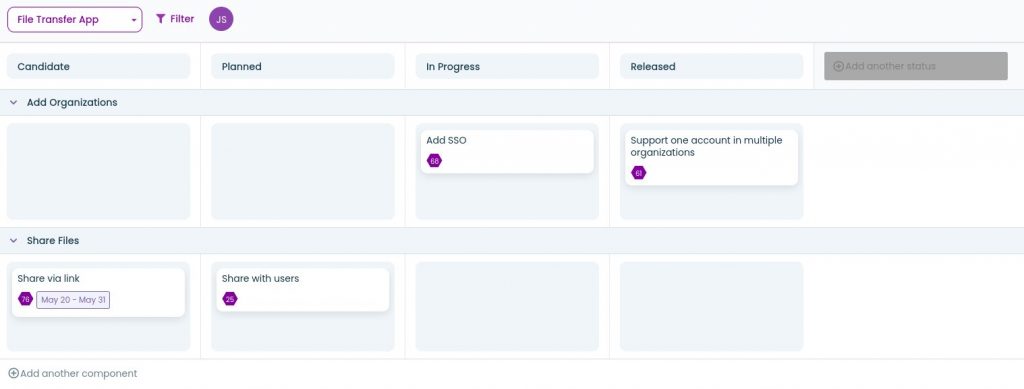Click the hexagon badge 76 on Share via link
The width and height of the screenshot is (1024, 389).
25,299
